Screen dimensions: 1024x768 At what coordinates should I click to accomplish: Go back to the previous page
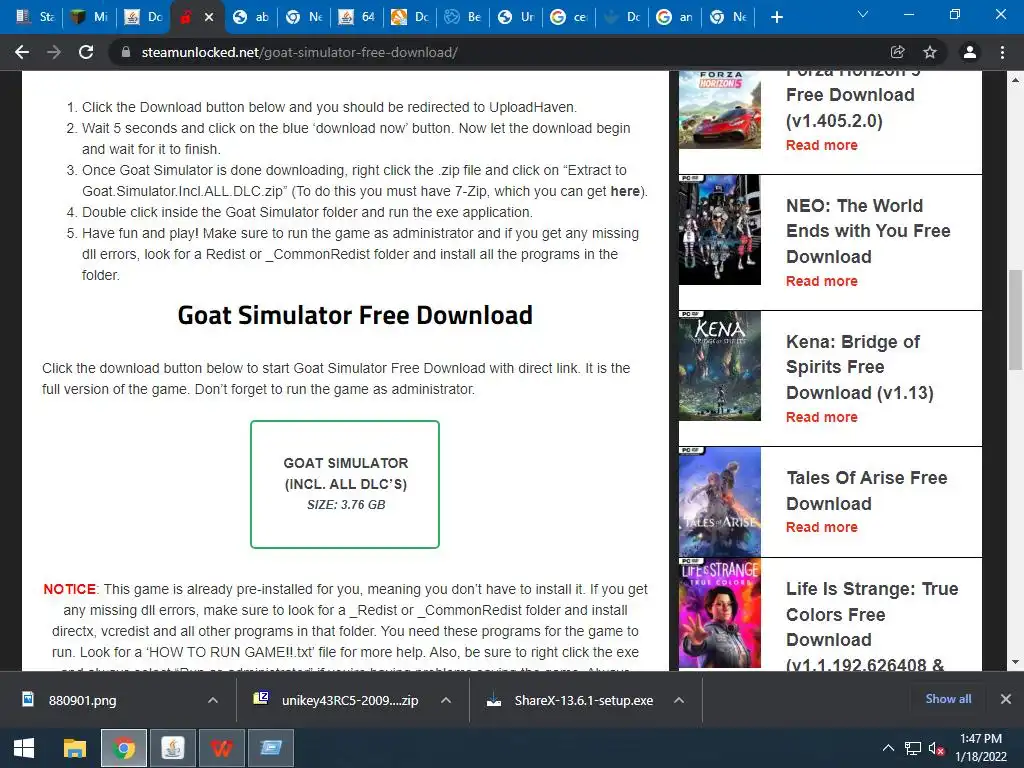(22, 52)
